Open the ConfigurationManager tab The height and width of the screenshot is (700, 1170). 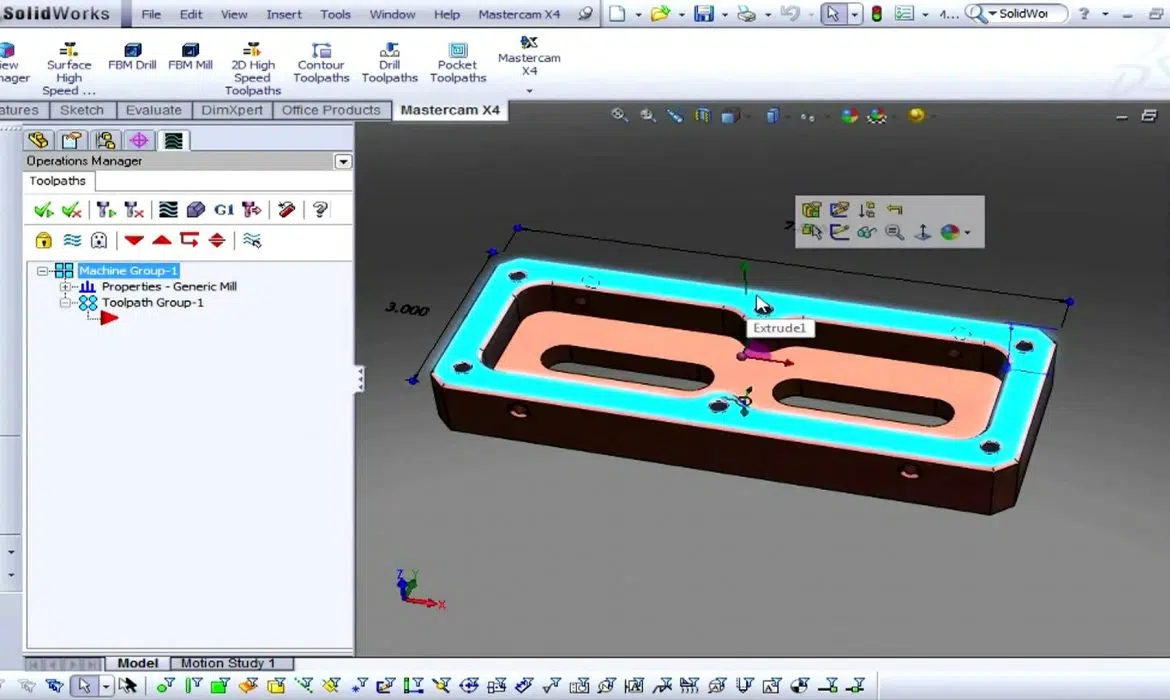(105, 140)
